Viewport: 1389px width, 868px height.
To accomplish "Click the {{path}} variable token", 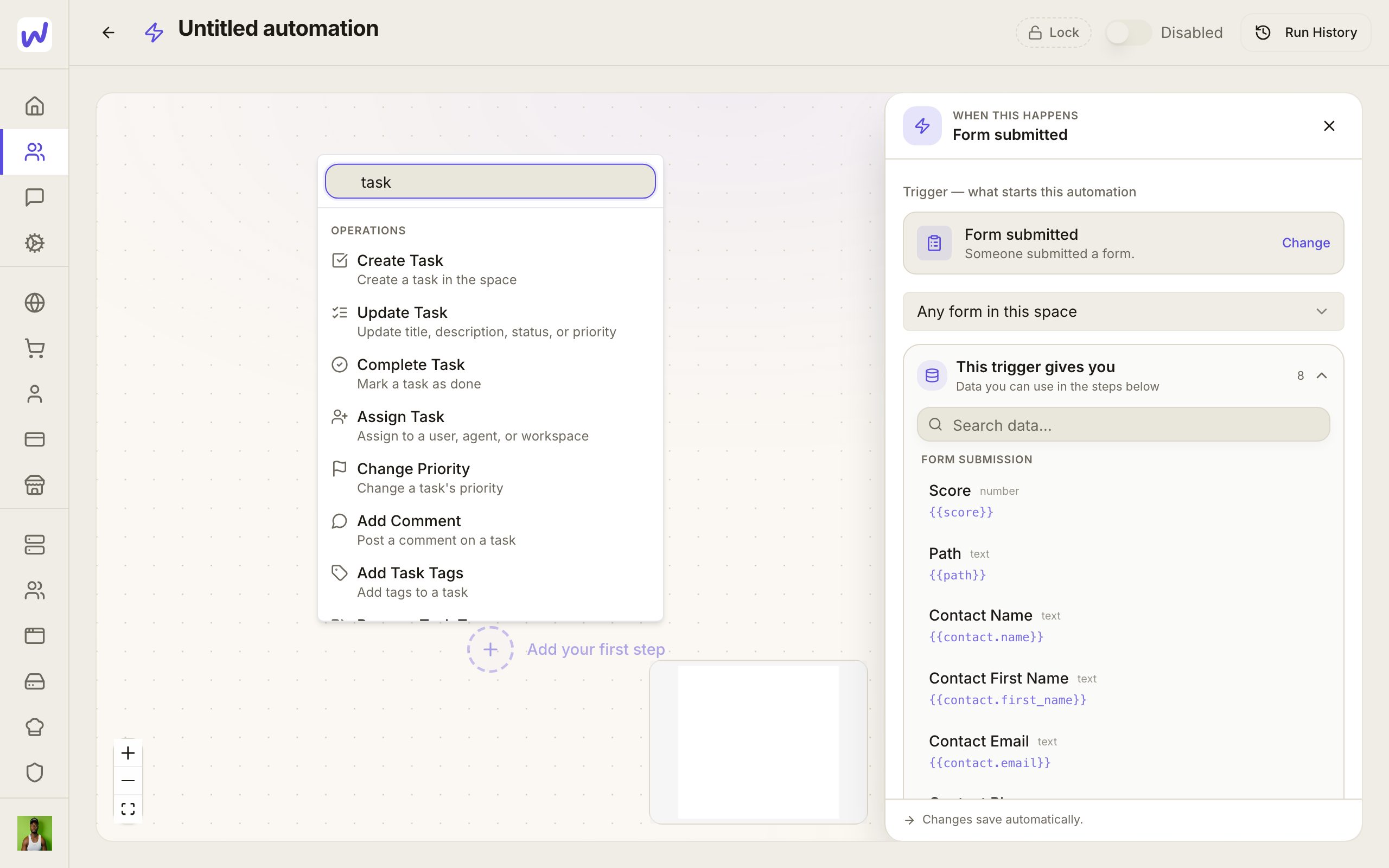I will pyautogui.click(x=957, y=575).
